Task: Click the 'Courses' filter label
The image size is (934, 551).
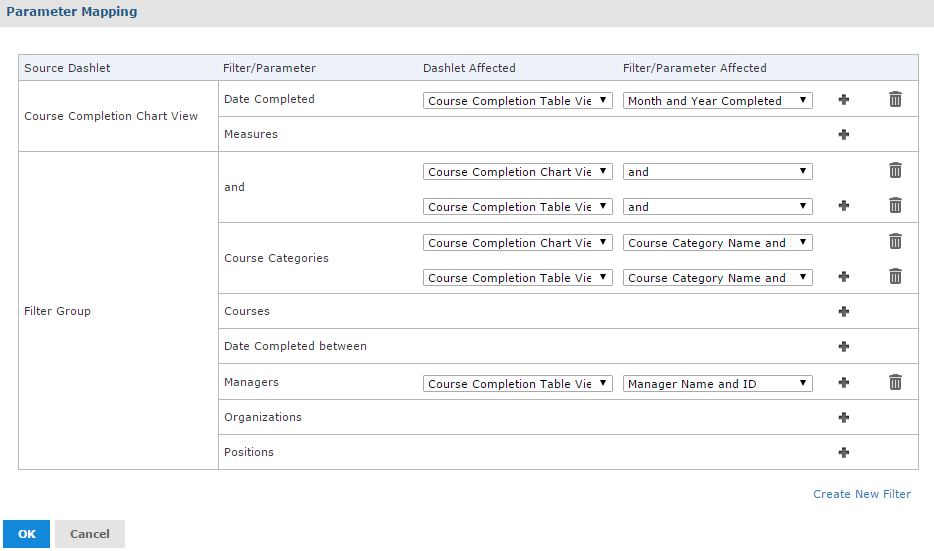Action: pyautogui.click(x=247, y=311)
